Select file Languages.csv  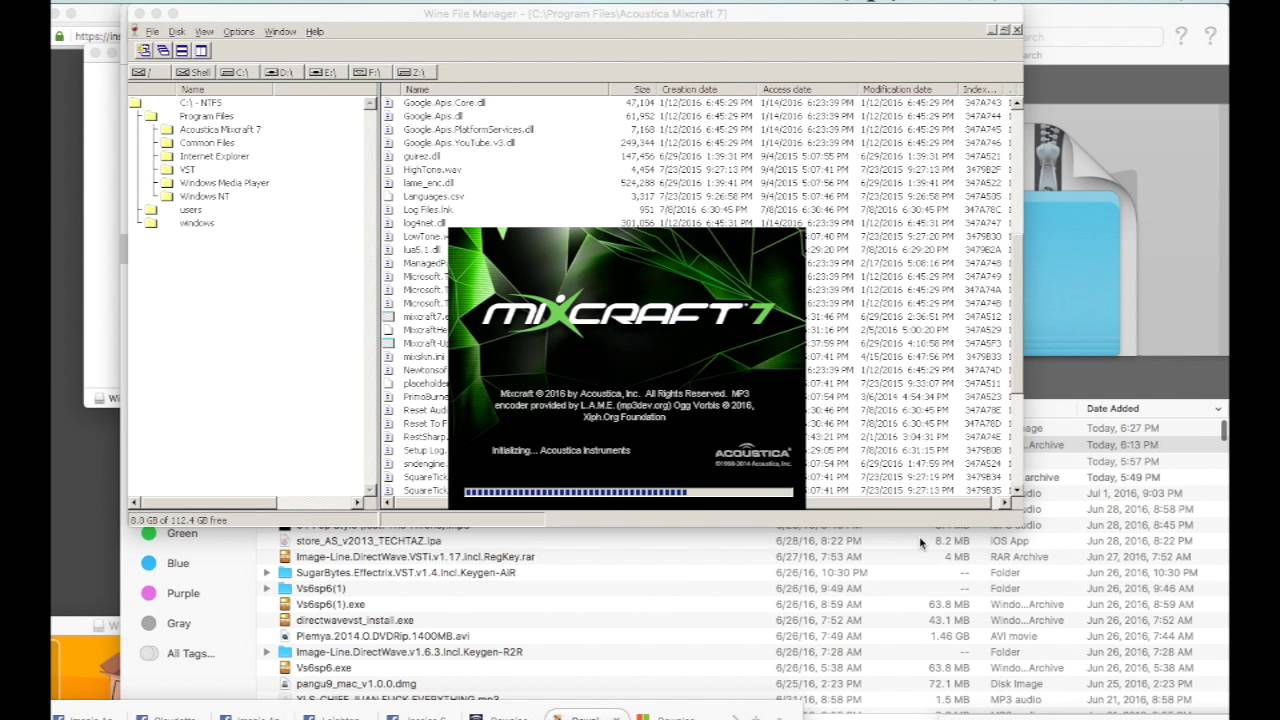coord(433,196)
